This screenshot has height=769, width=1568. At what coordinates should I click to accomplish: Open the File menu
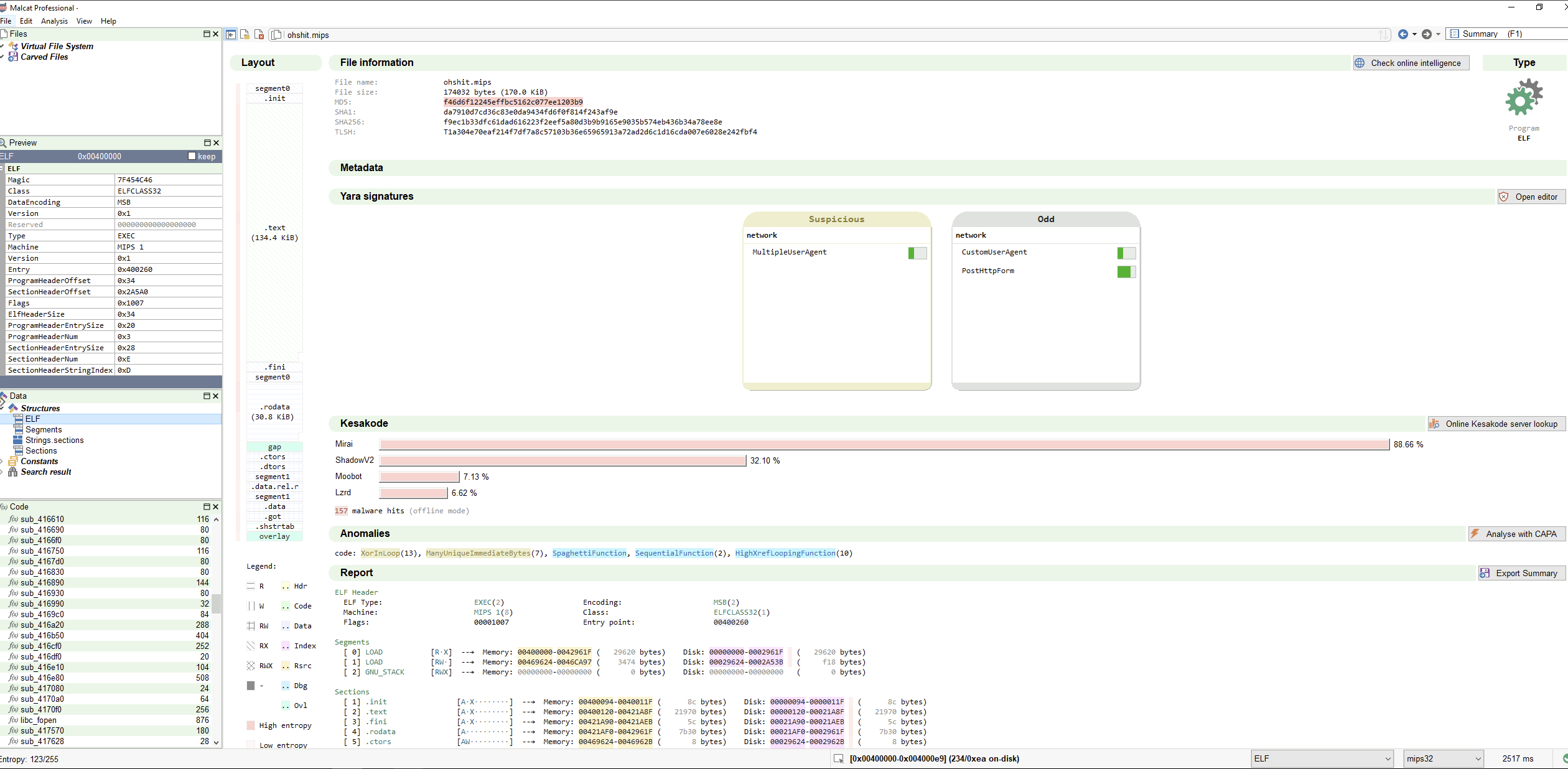(6, 21)
